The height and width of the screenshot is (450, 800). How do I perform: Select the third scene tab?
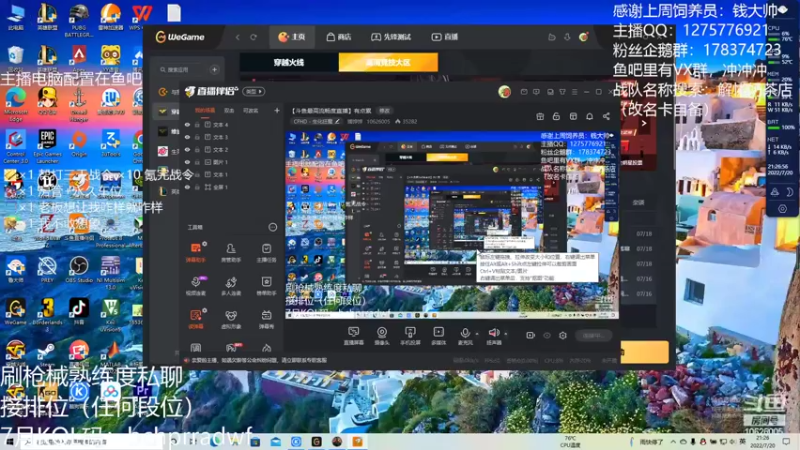[x=250, y=111]
